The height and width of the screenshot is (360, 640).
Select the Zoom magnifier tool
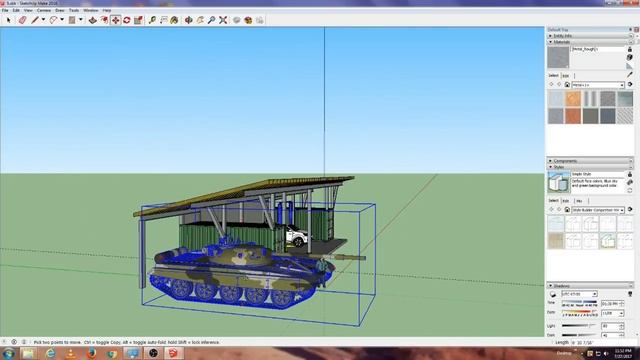pos(211,20)
